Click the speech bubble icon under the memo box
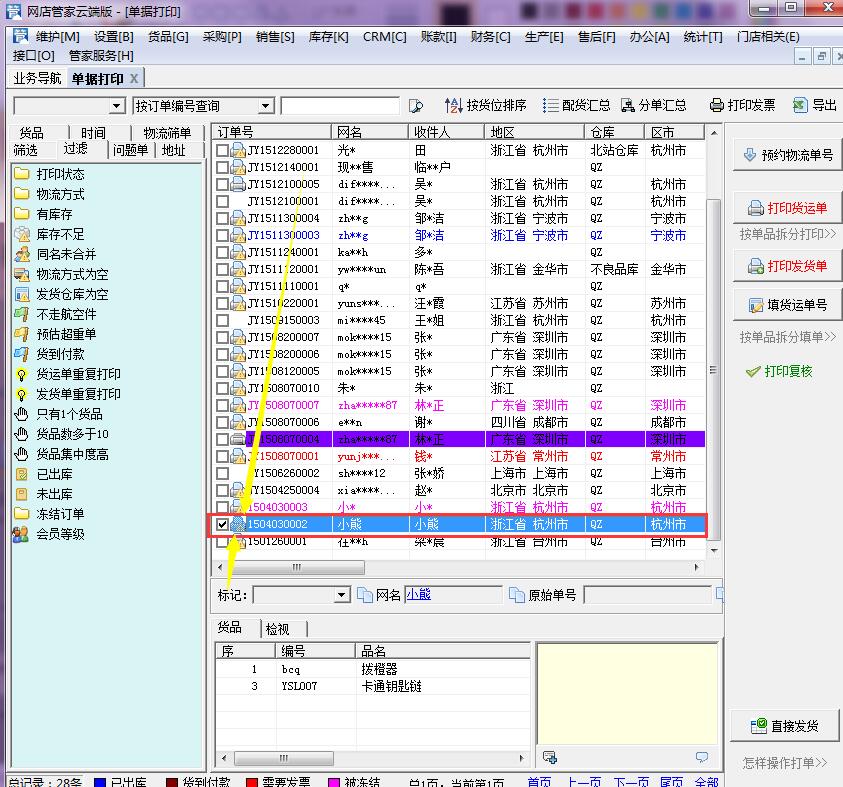Image resolution: width=843 pixels, height=787 pixels. point(702,757)
